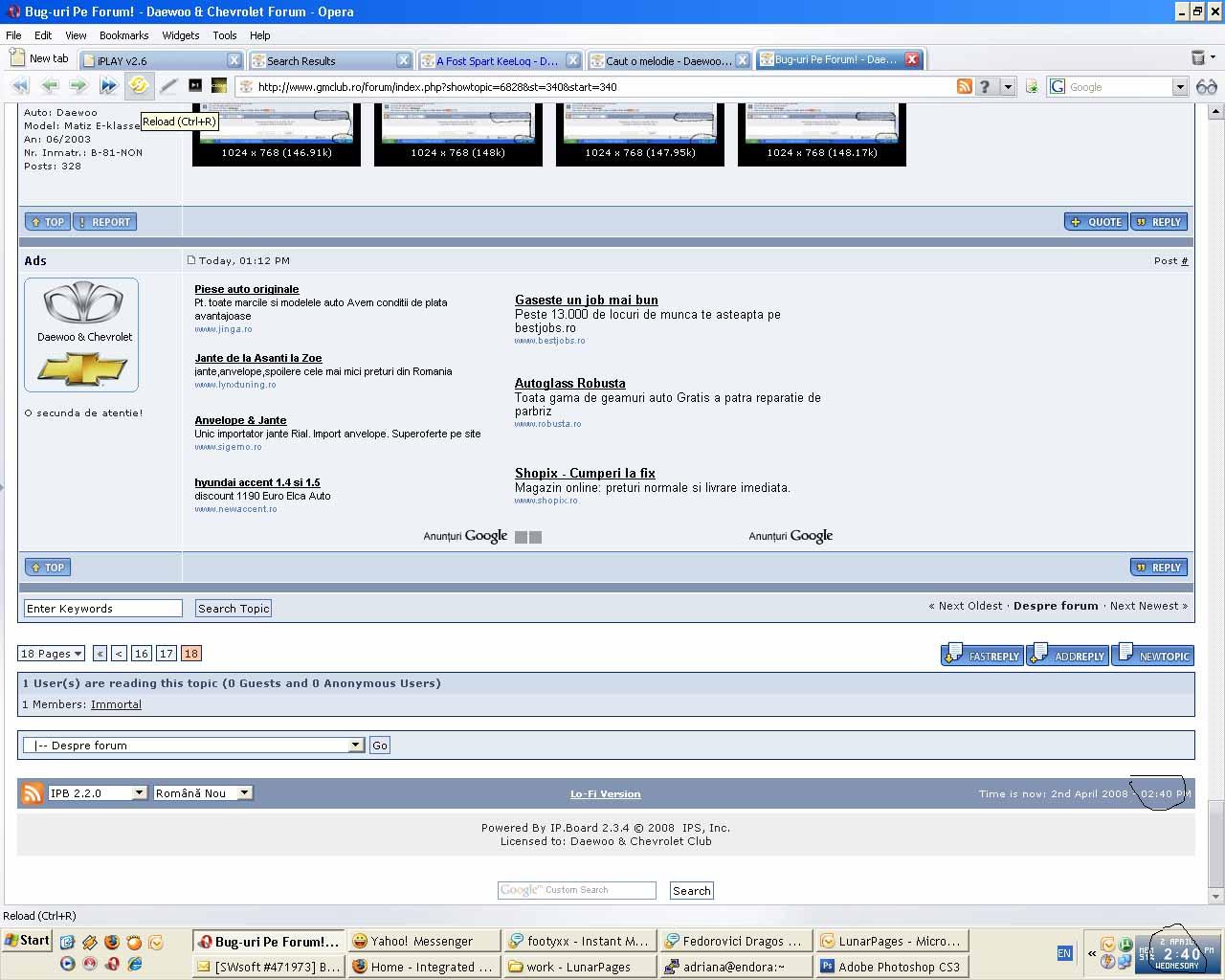Open the closed tabs trash can icon
The image size is (1225, 980).
1197,58
